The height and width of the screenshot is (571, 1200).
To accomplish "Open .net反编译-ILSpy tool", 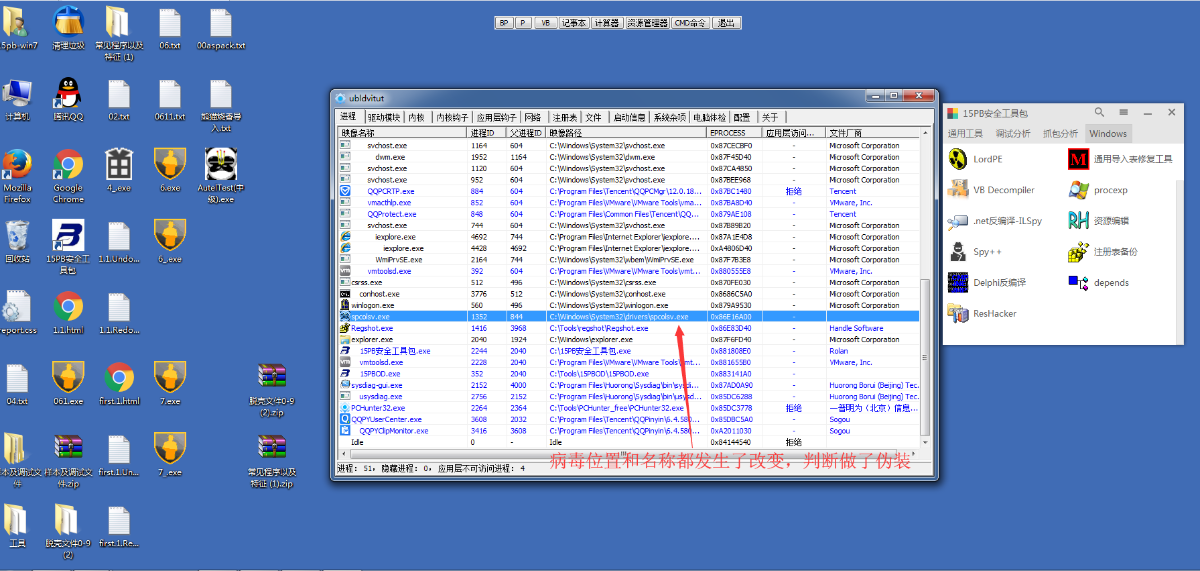I will (995, 220).
